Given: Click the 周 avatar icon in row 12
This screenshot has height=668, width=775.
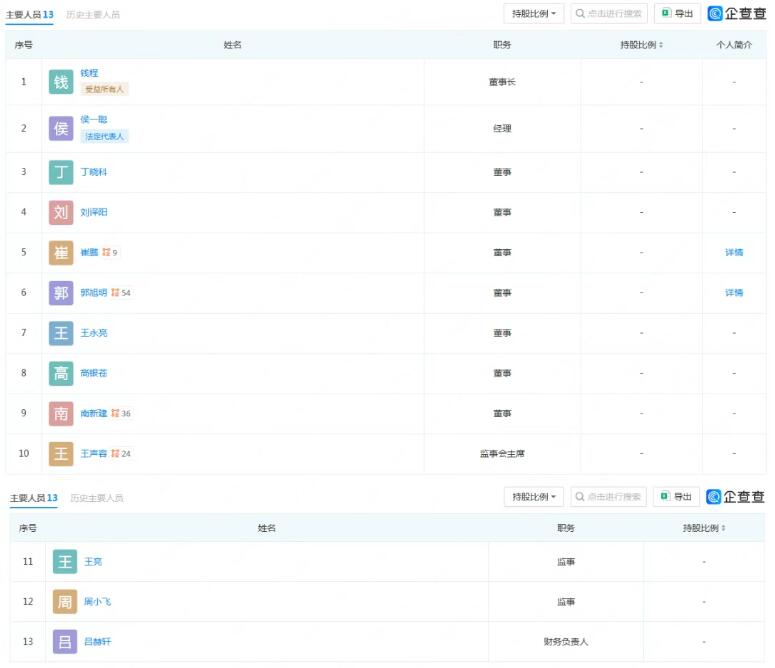Looking at the screenshot, I should pyautogui.click(x=65, y=602).
